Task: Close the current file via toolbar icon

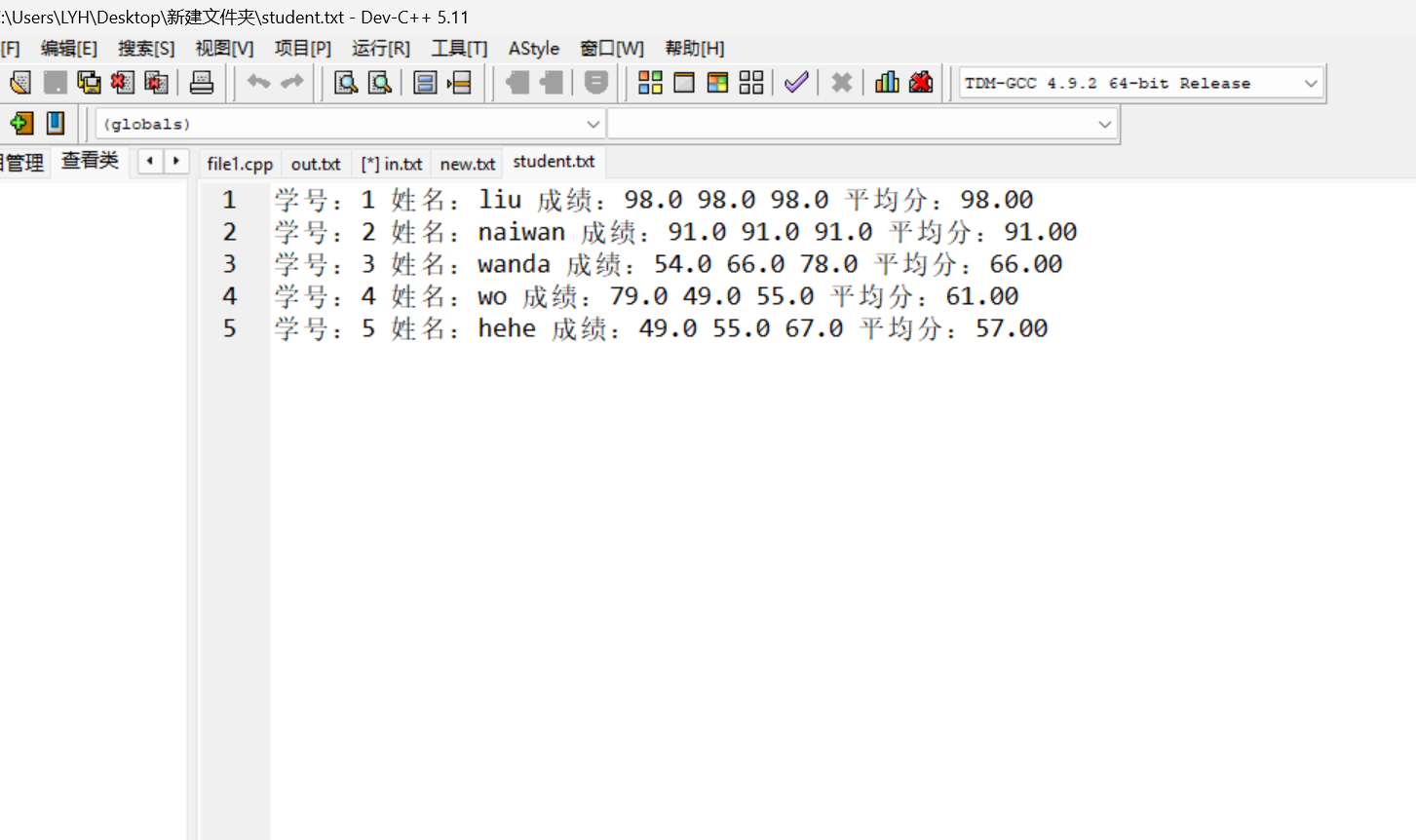Action: coord(122,83)
